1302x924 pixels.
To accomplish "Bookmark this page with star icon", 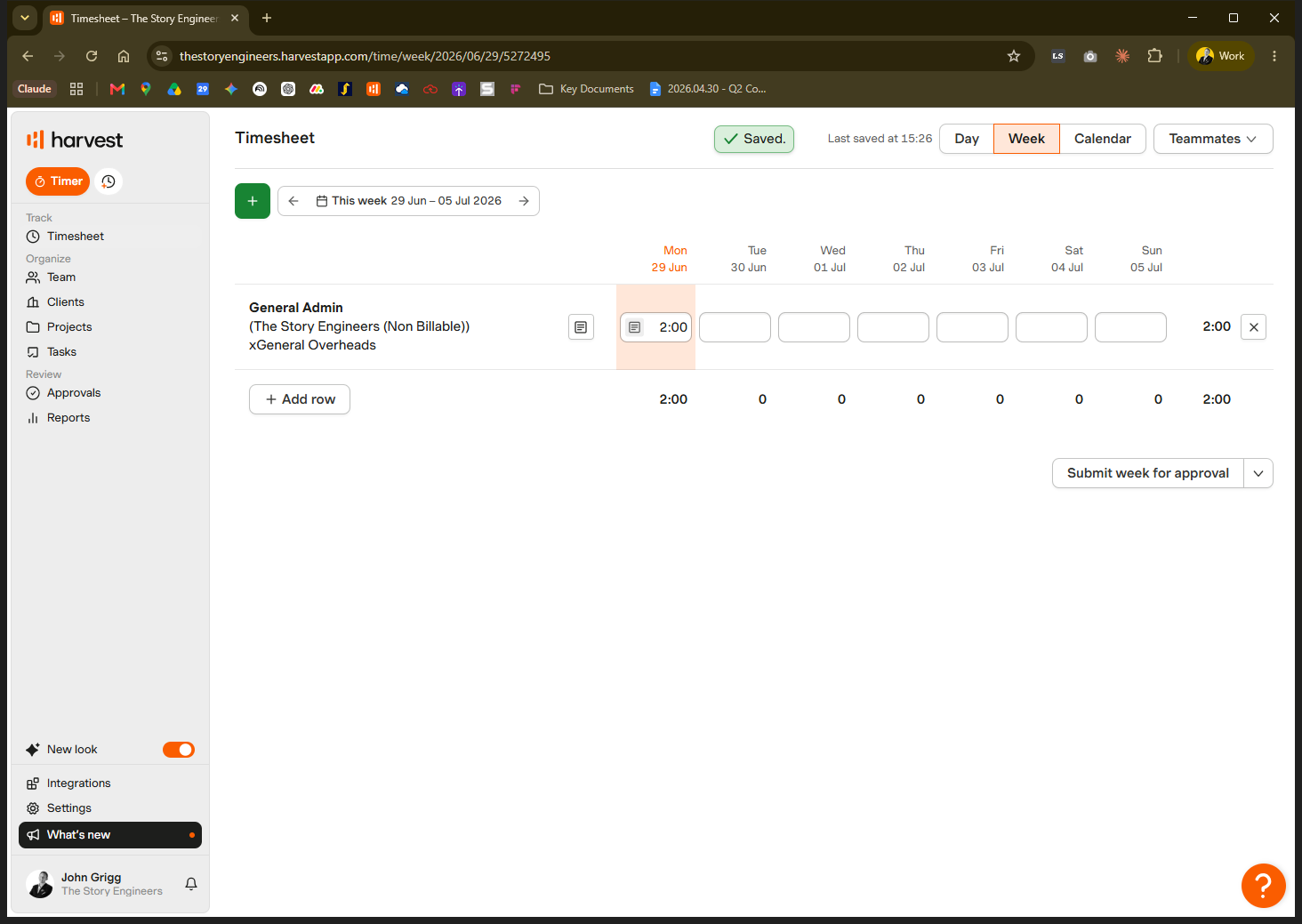I will (x=1014, y=56).
